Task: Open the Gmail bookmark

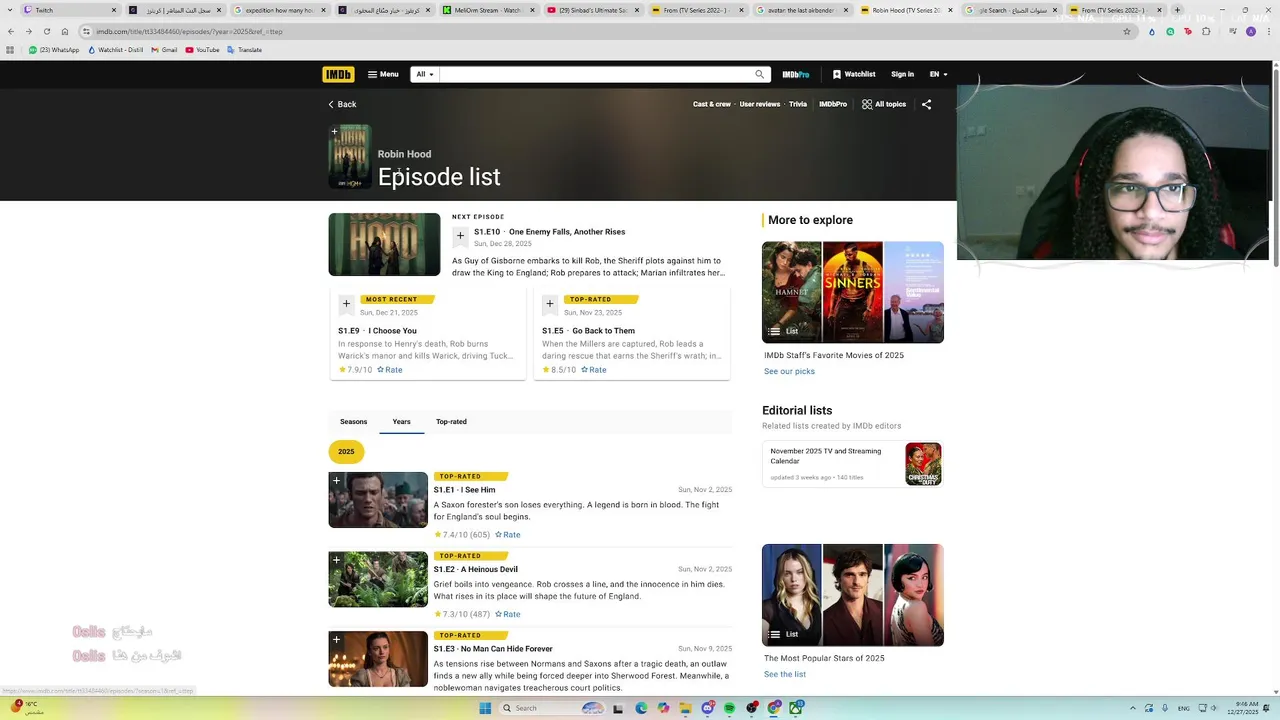Action: pos(164,50)
